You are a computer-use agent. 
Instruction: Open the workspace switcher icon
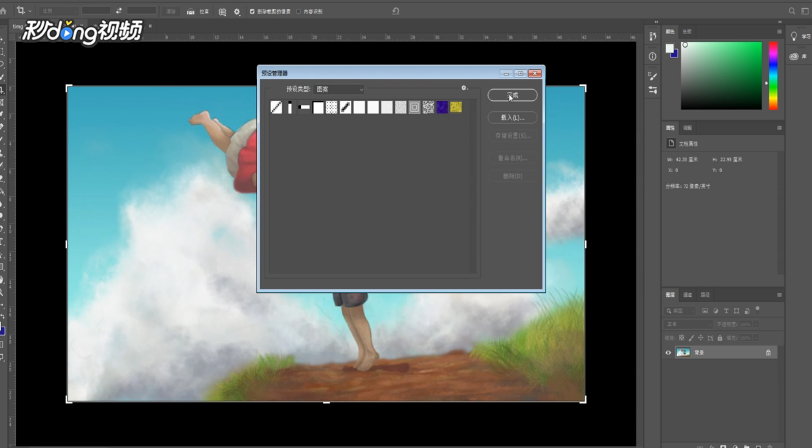point(806,11)
